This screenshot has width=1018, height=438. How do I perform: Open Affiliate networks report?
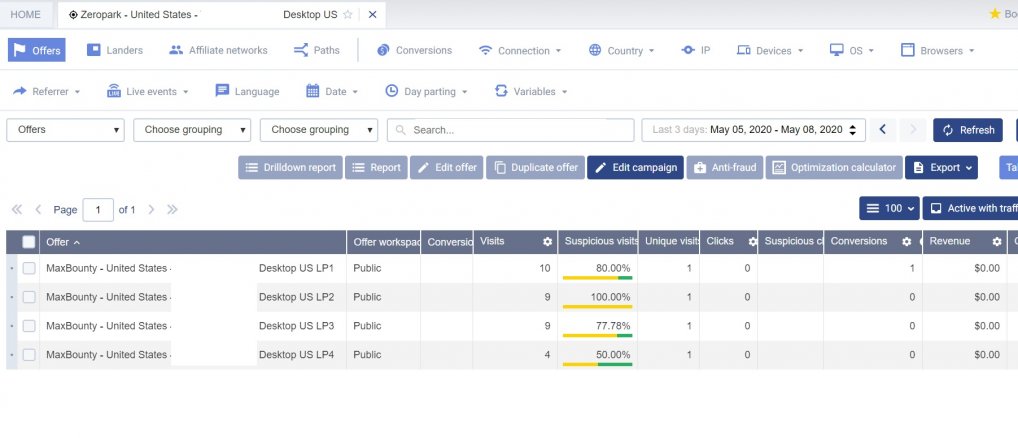[217, 50]
